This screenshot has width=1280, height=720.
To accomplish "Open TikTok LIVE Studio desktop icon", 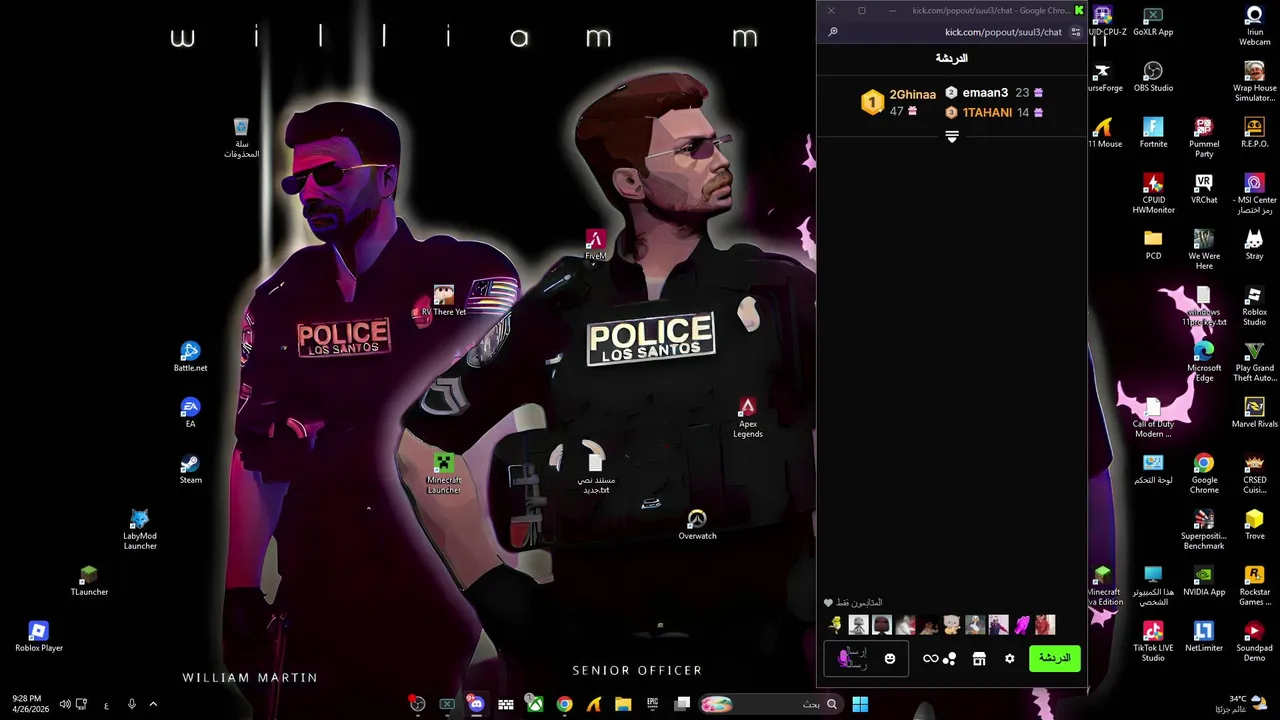I will pyautogui.click(x=1153, y=642).
